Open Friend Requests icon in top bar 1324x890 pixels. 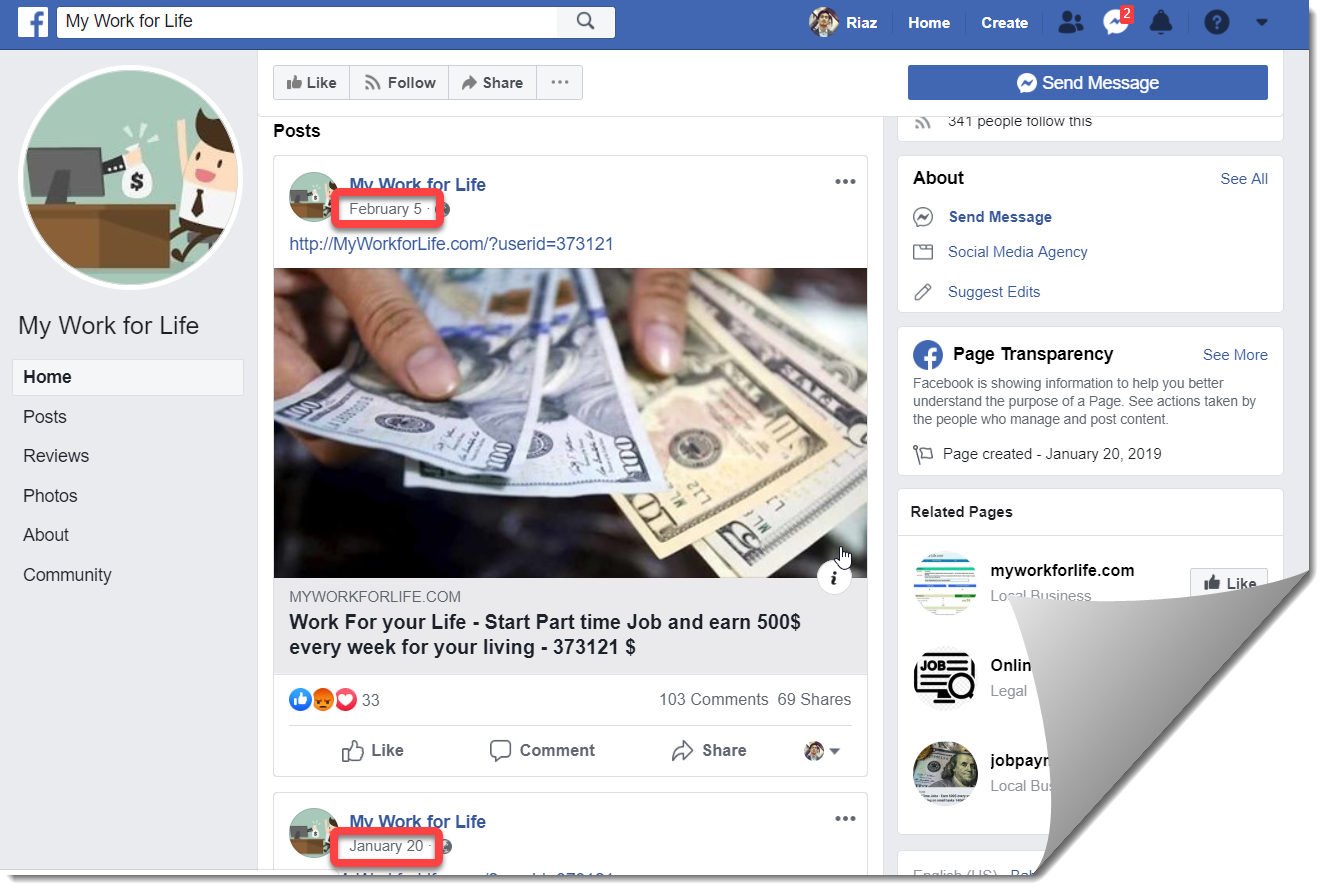1070,22
